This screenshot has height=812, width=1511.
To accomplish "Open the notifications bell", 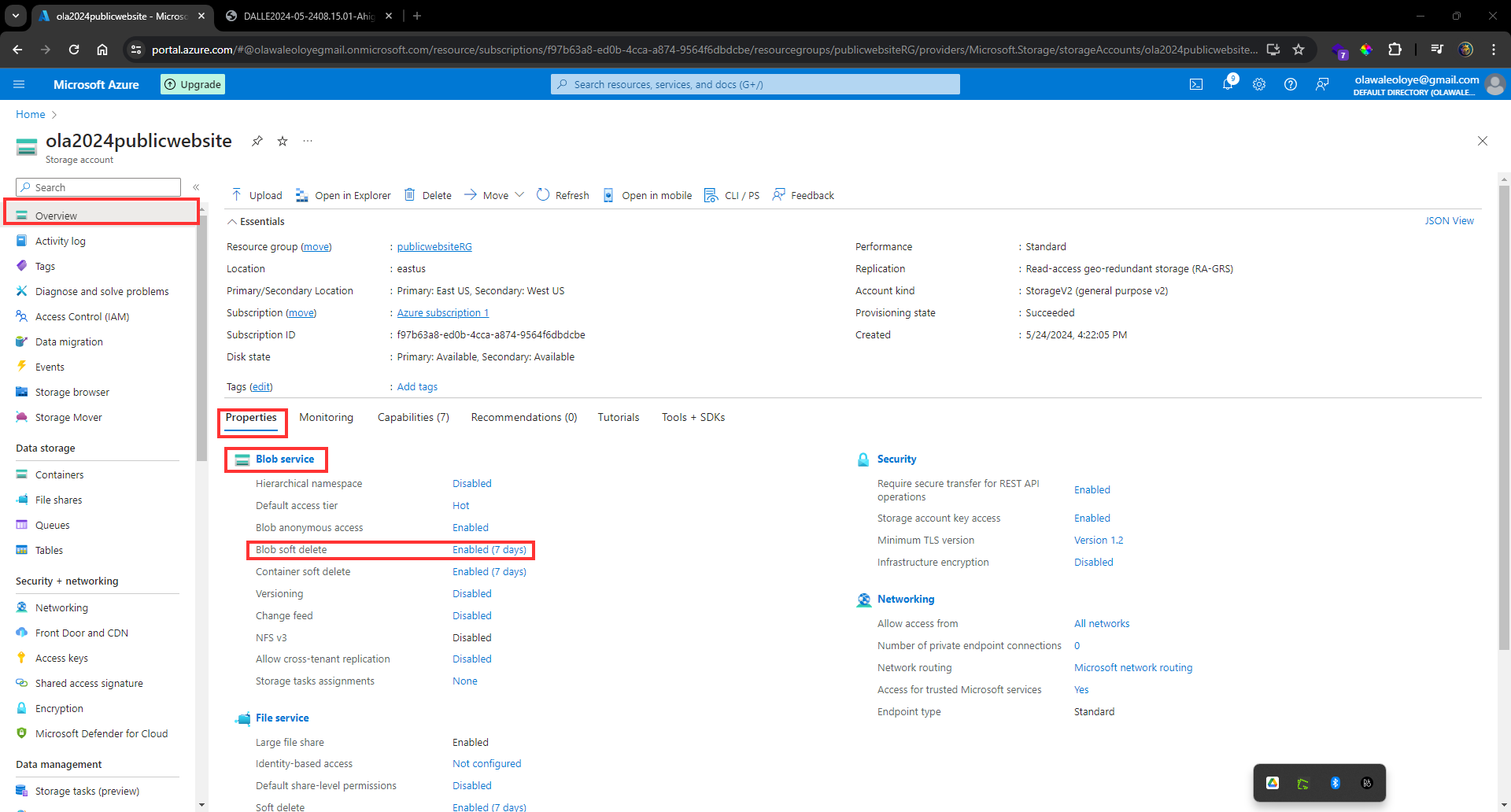I will click(1228, 84).
